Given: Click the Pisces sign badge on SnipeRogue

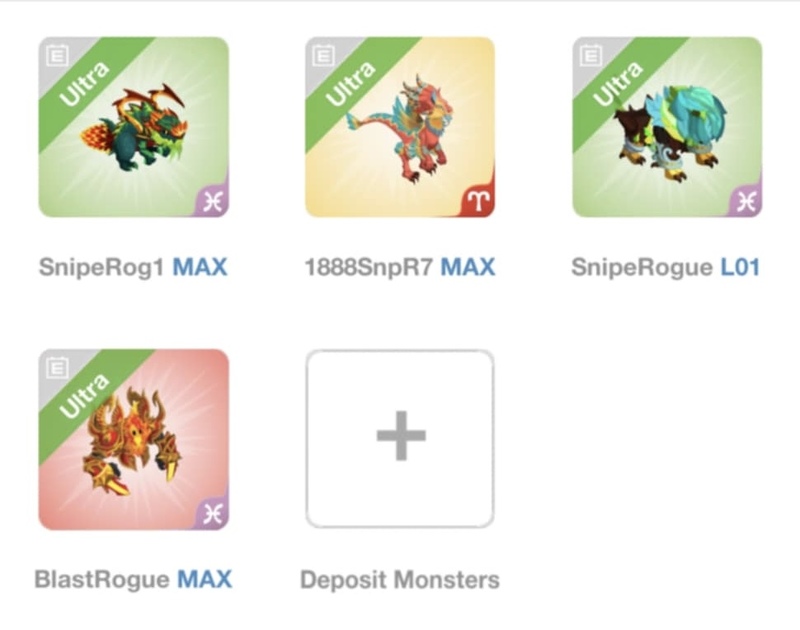Looking at the screenshot, I should click(746, 202).
